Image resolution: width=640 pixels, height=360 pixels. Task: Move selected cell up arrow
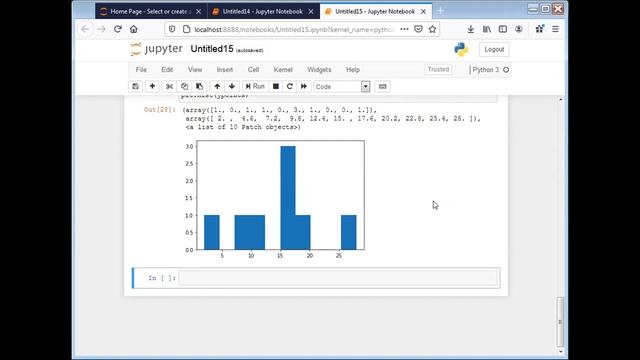pyautogui.click(x=217, y=87)
